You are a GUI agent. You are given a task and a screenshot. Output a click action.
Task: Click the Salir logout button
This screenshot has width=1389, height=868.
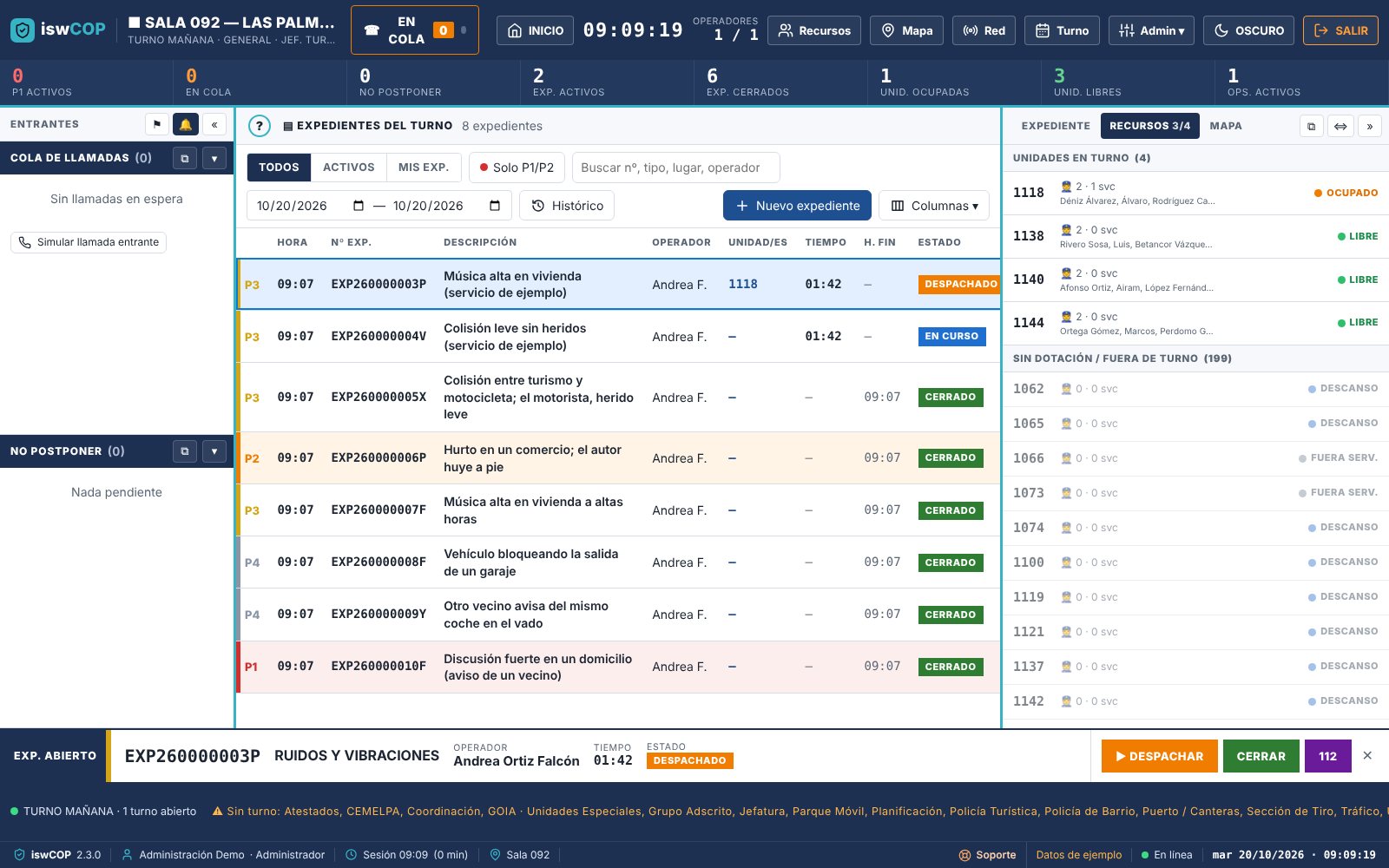[1340, 30]
